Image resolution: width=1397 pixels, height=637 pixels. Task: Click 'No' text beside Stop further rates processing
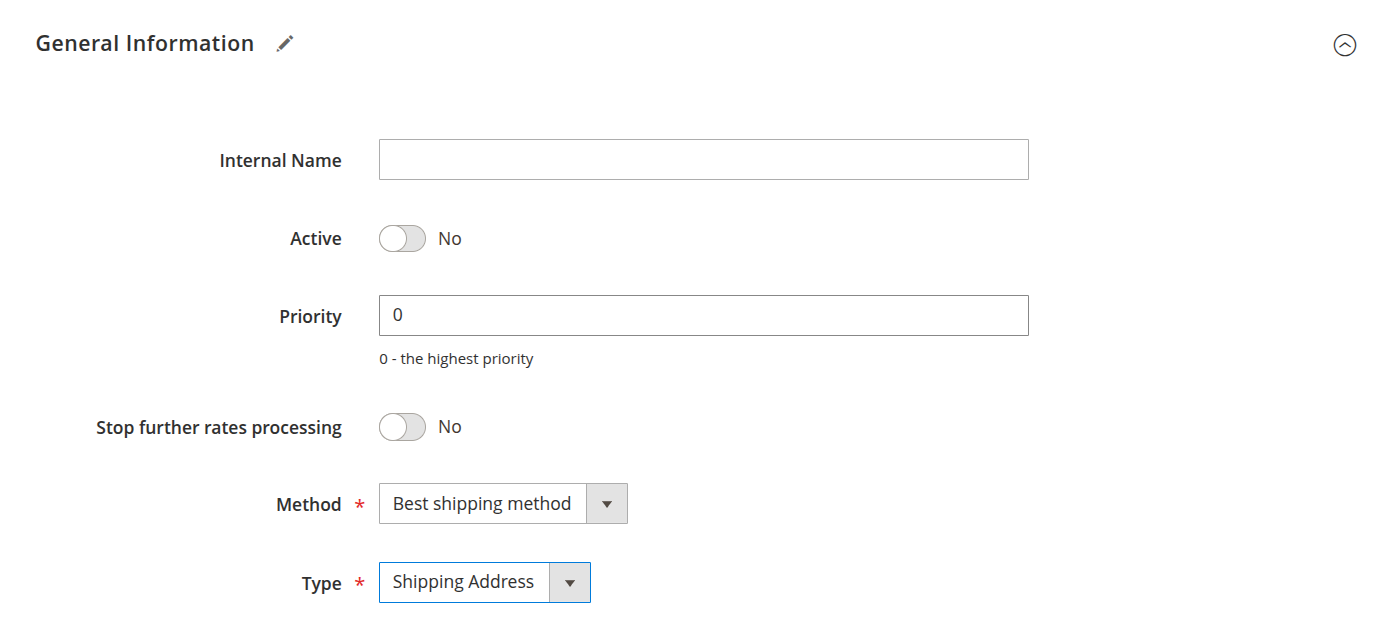(x=450, y=427)
